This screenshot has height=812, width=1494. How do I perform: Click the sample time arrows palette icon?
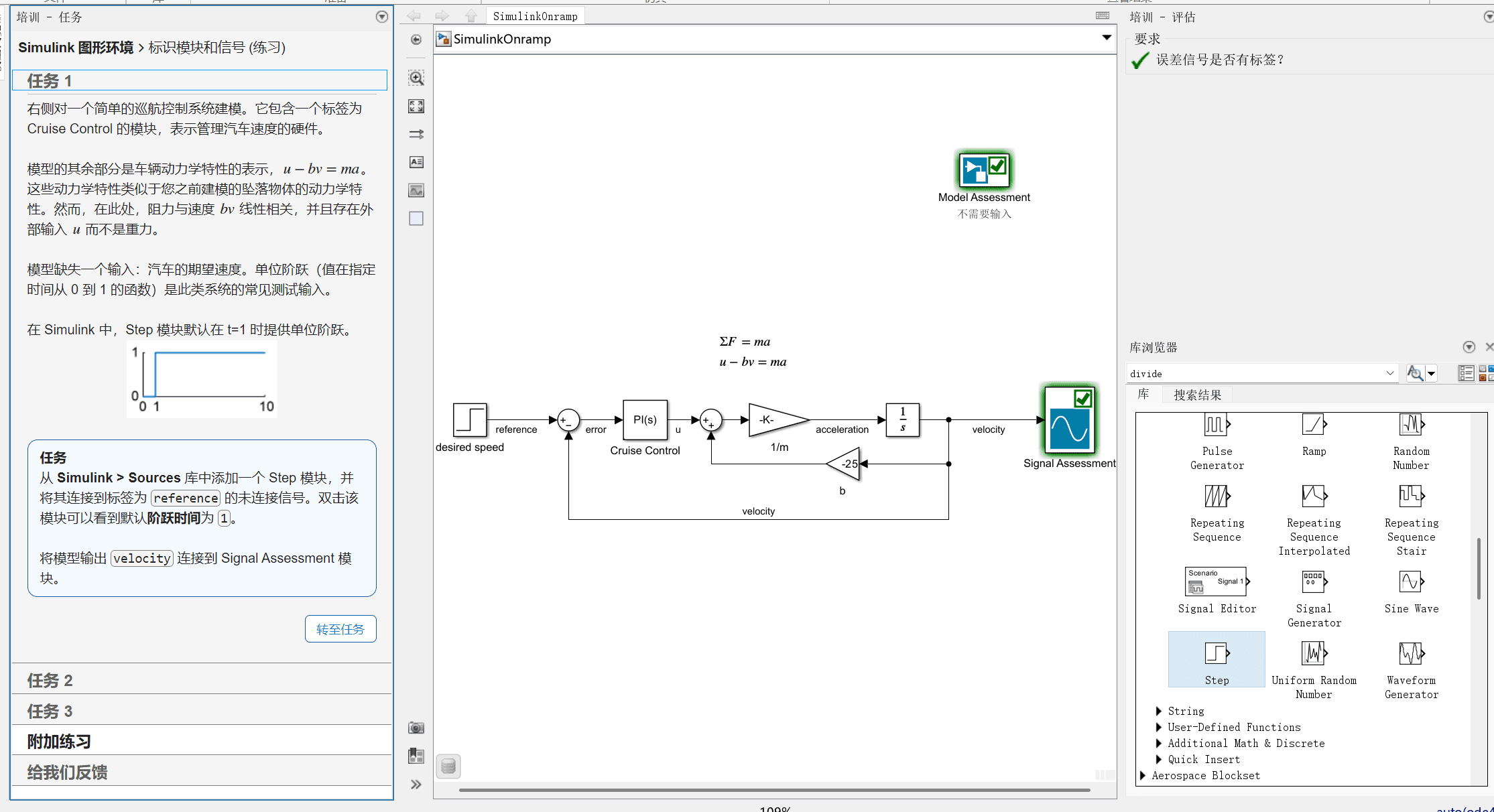(x=416, y=134)
